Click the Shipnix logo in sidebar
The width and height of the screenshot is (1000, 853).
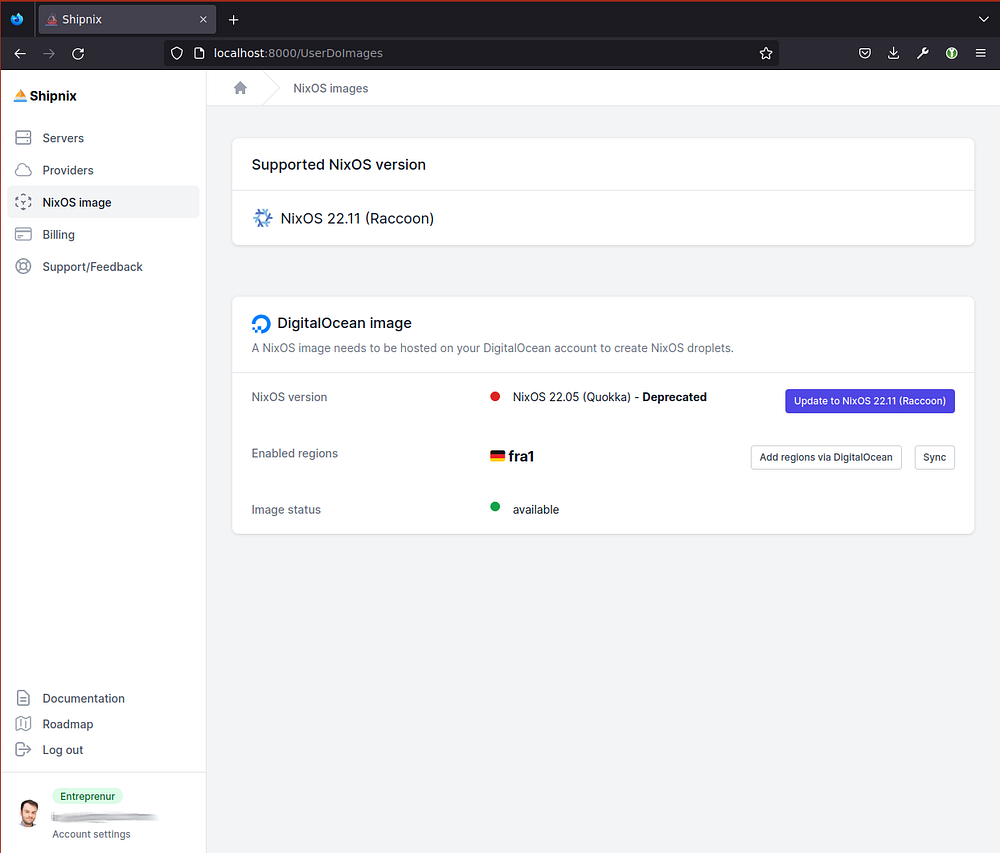tap(45, 96)
